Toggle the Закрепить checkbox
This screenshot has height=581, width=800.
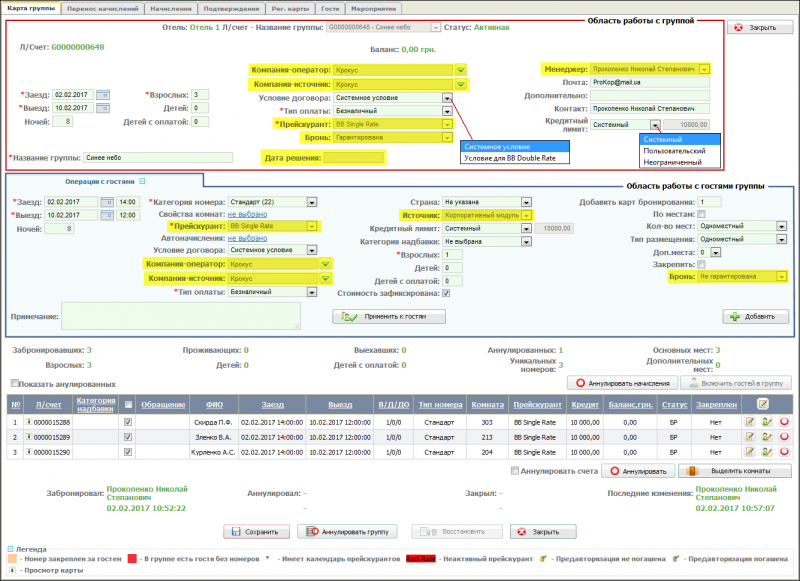point(702,264)
